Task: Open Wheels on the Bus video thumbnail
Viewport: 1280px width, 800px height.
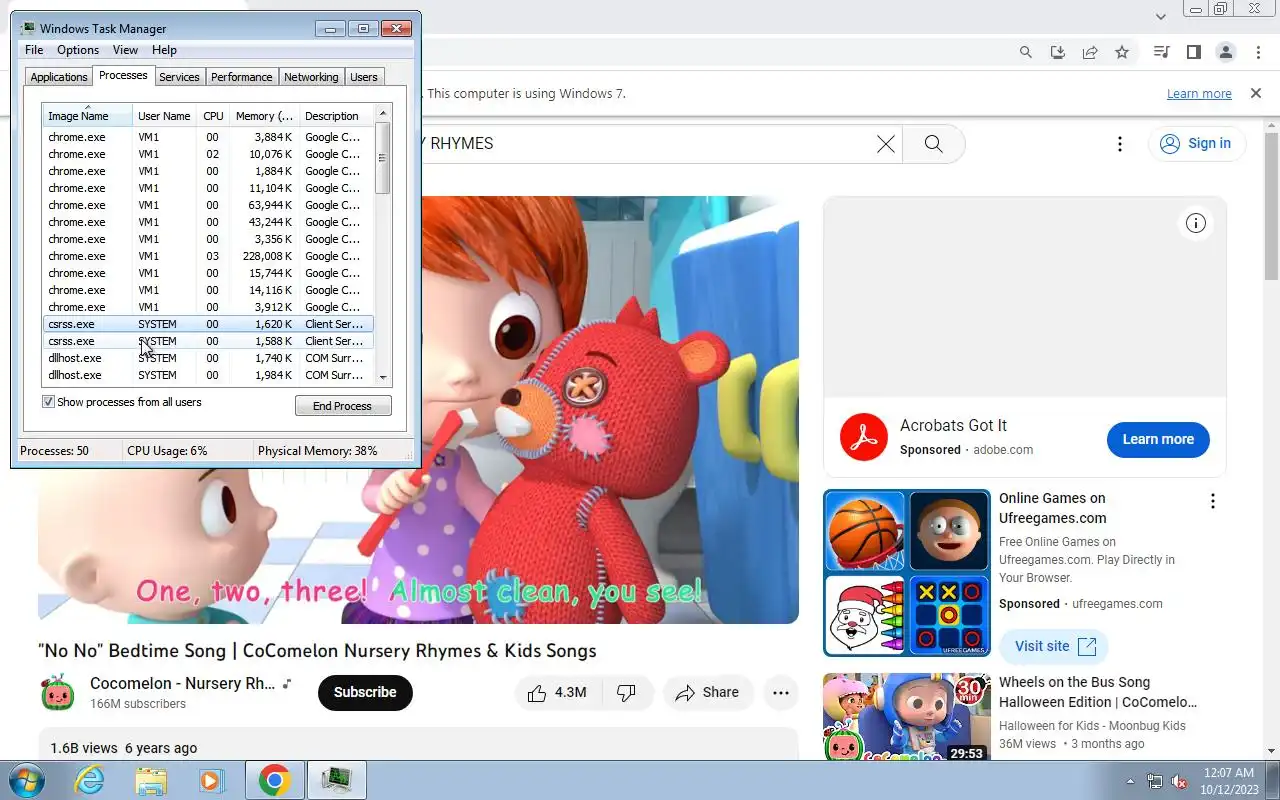Action: [907, 718]
